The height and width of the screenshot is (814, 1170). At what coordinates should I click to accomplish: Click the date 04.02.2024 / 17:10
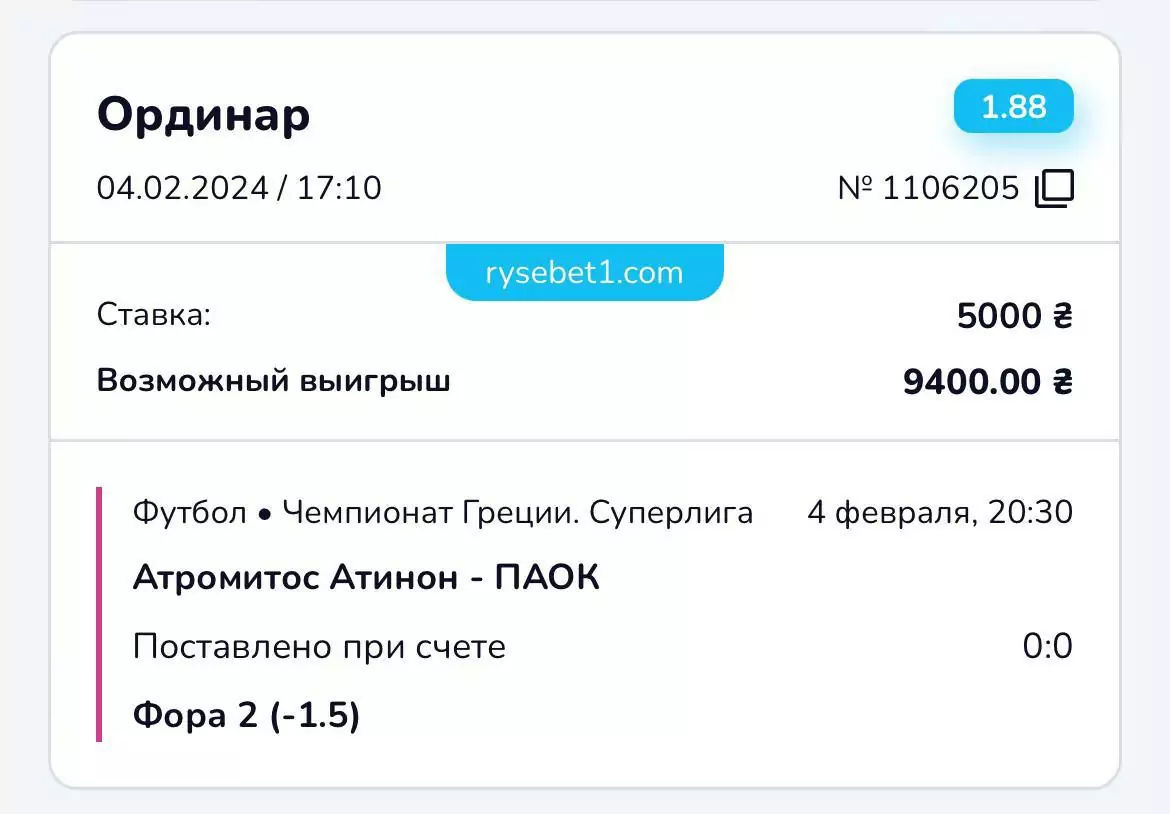[238, 188]
